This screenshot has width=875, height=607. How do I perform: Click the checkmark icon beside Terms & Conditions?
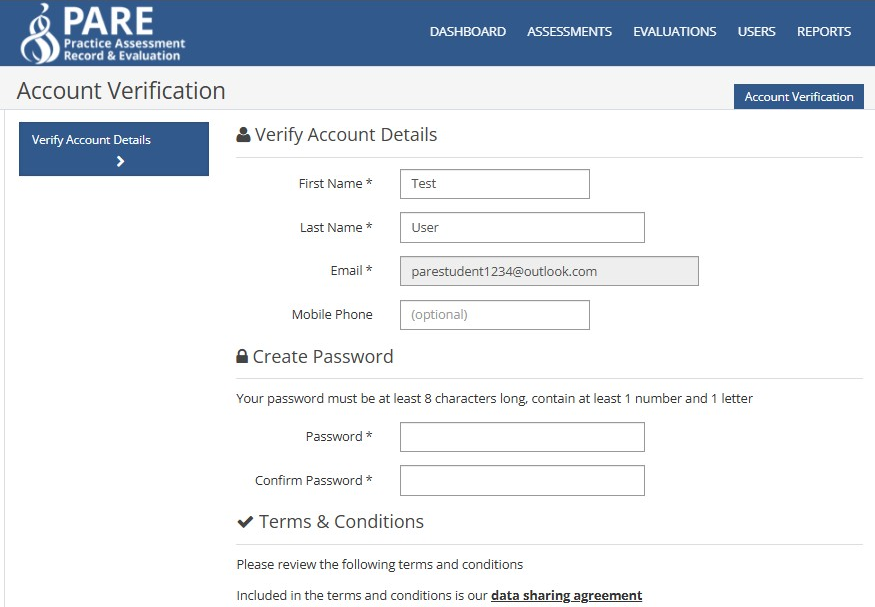(245, 522)
